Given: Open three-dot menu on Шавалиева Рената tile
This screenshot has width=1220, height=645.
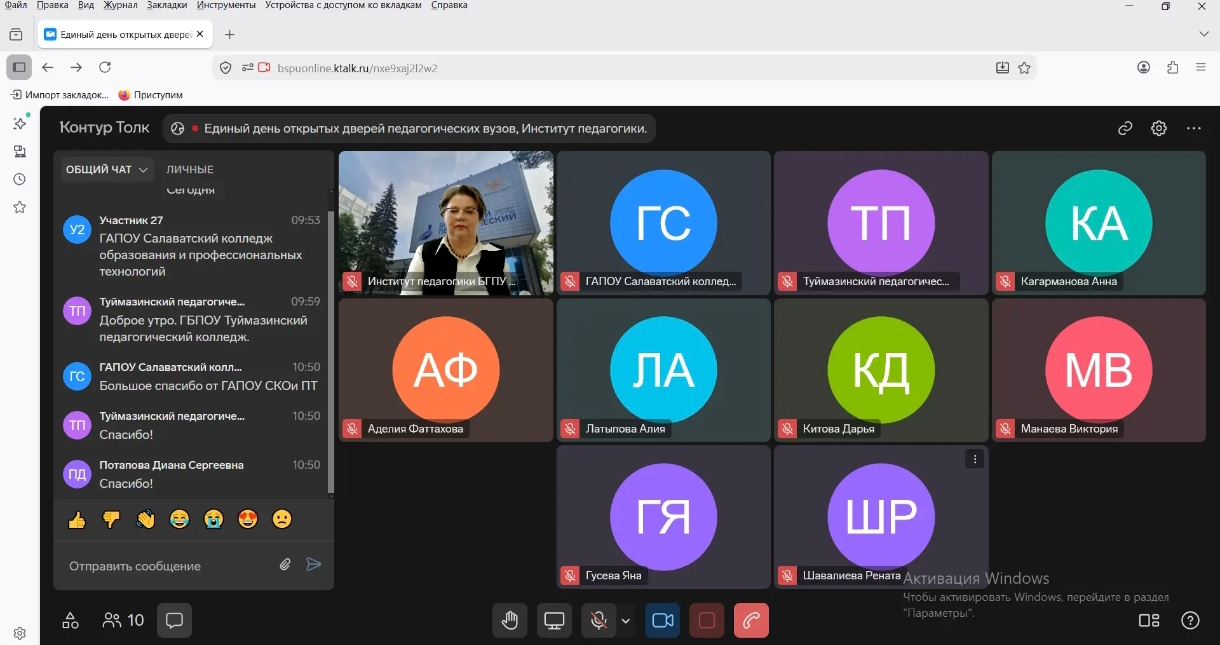Looking at the screenshot, I should (x=975, y=459).
